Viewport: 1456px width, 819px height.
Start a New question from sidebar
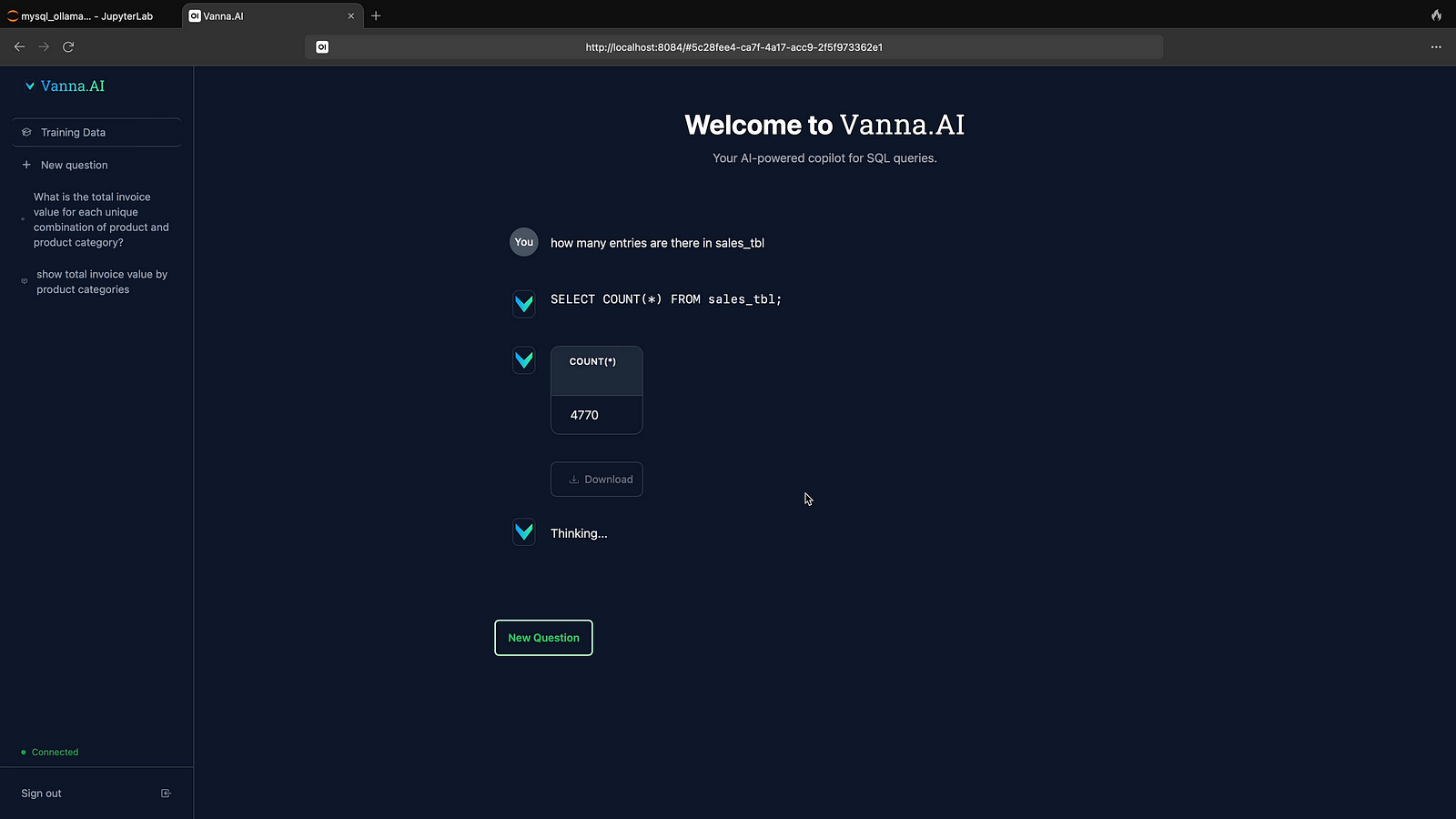(x=74, y=166)
